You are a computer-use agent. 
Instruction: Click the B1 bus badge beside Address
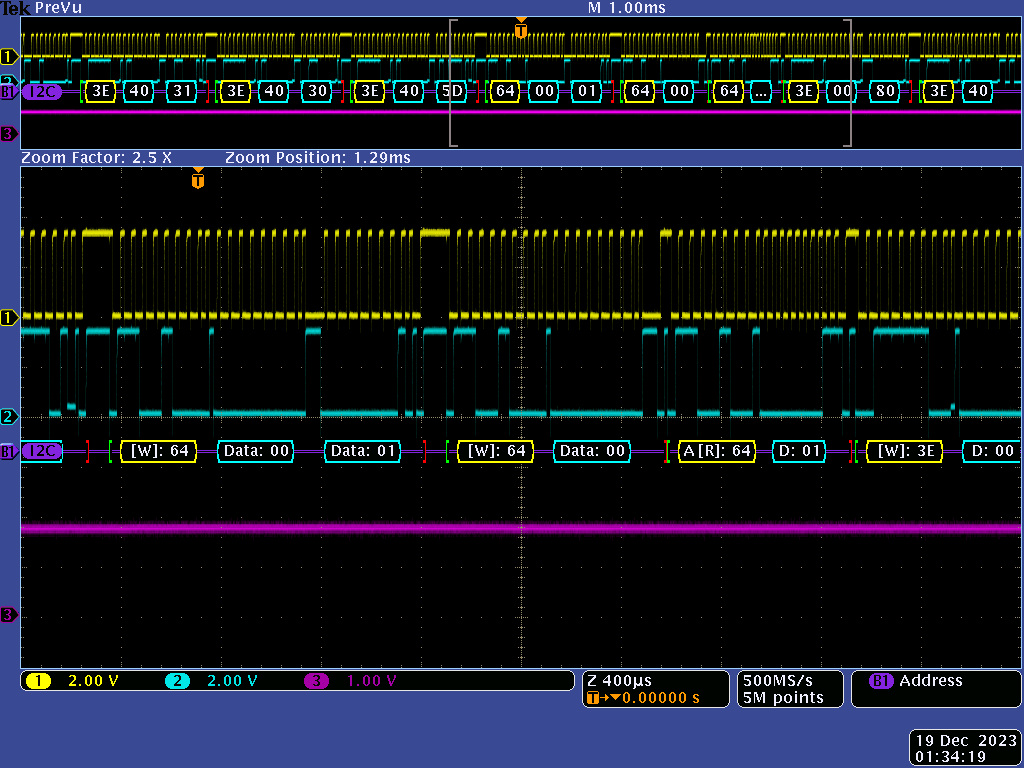(882, 680)
